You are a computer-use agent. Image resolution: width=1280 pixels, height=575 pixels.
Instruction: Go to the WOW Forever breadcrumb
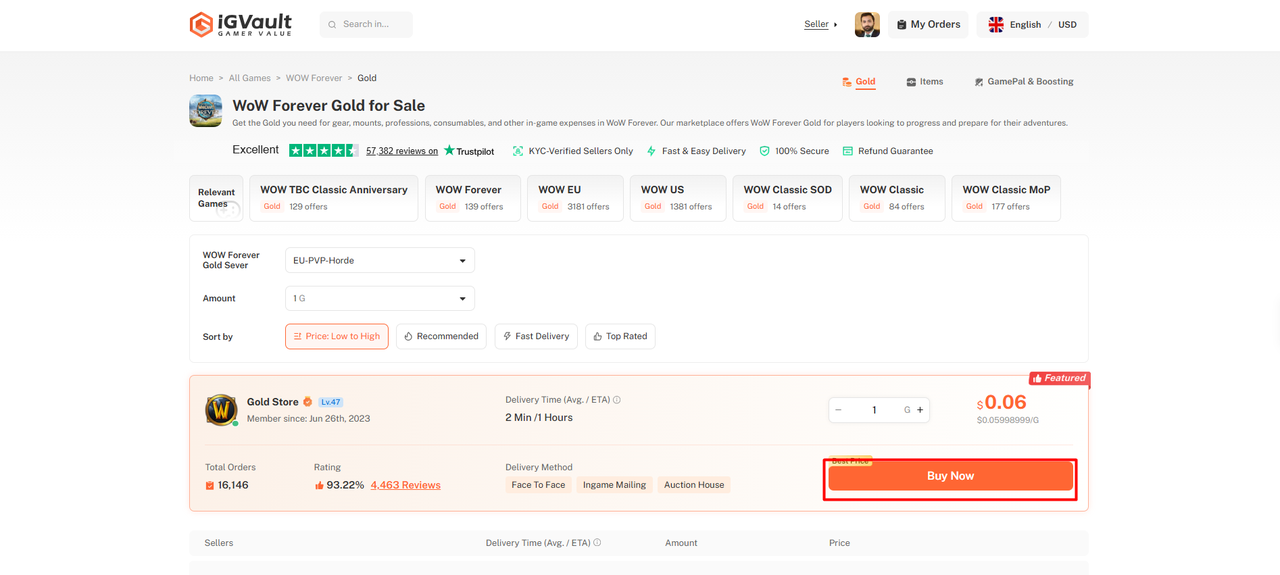pyautogui.click(x=314, y=78)
